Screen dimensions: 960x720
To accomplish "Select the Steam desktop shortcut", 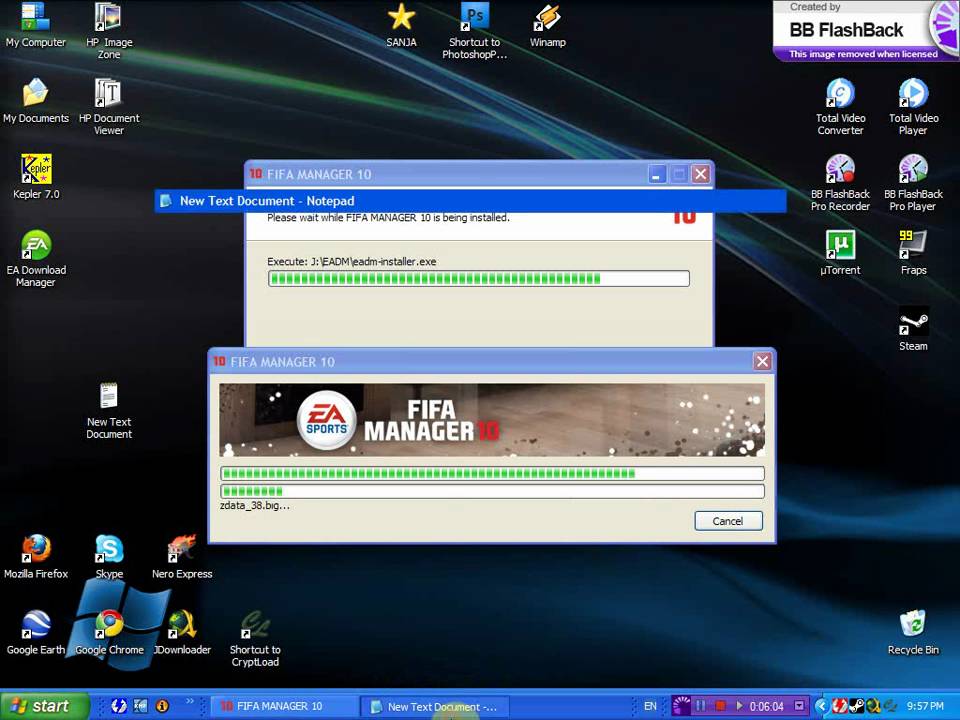I will point(913,322).
